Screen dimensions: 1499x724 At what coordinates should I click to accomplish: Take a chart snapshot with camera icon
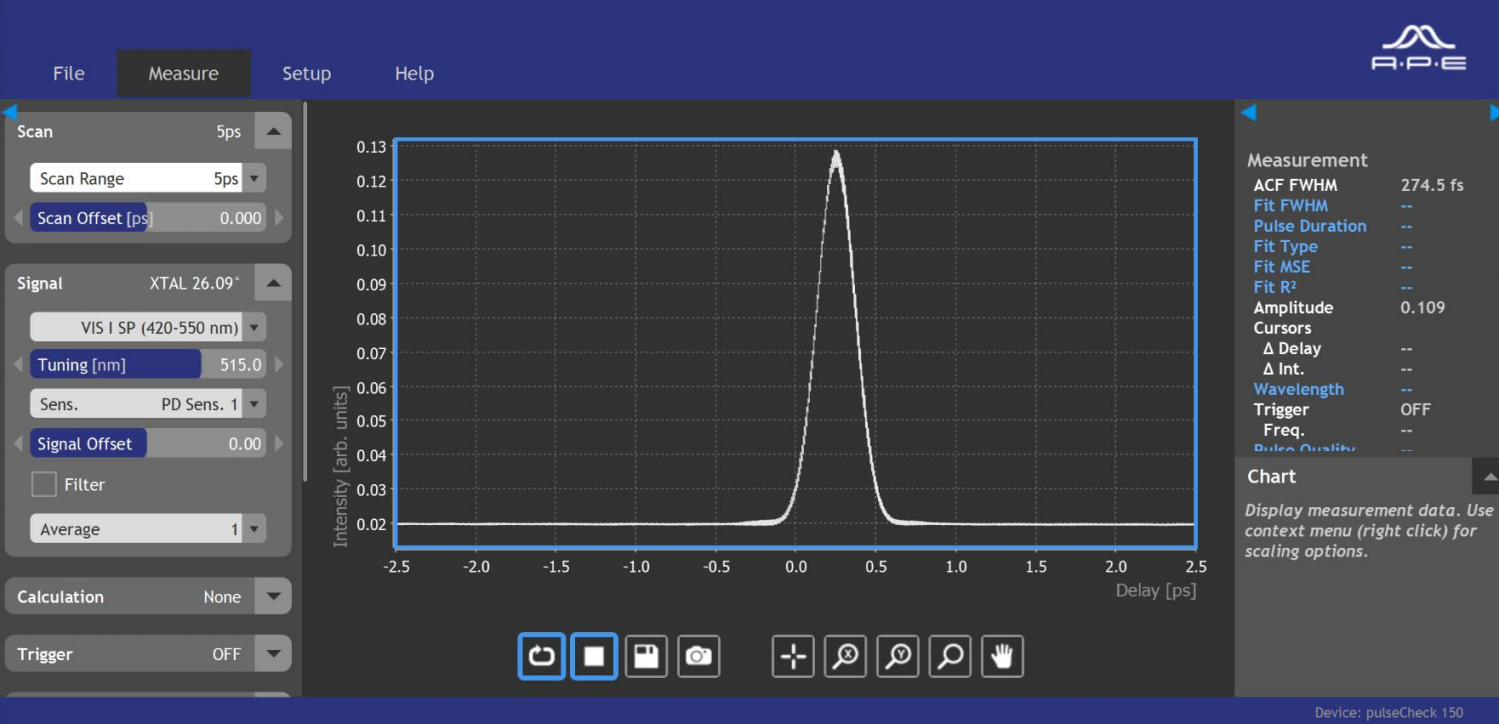pos(698,656)
